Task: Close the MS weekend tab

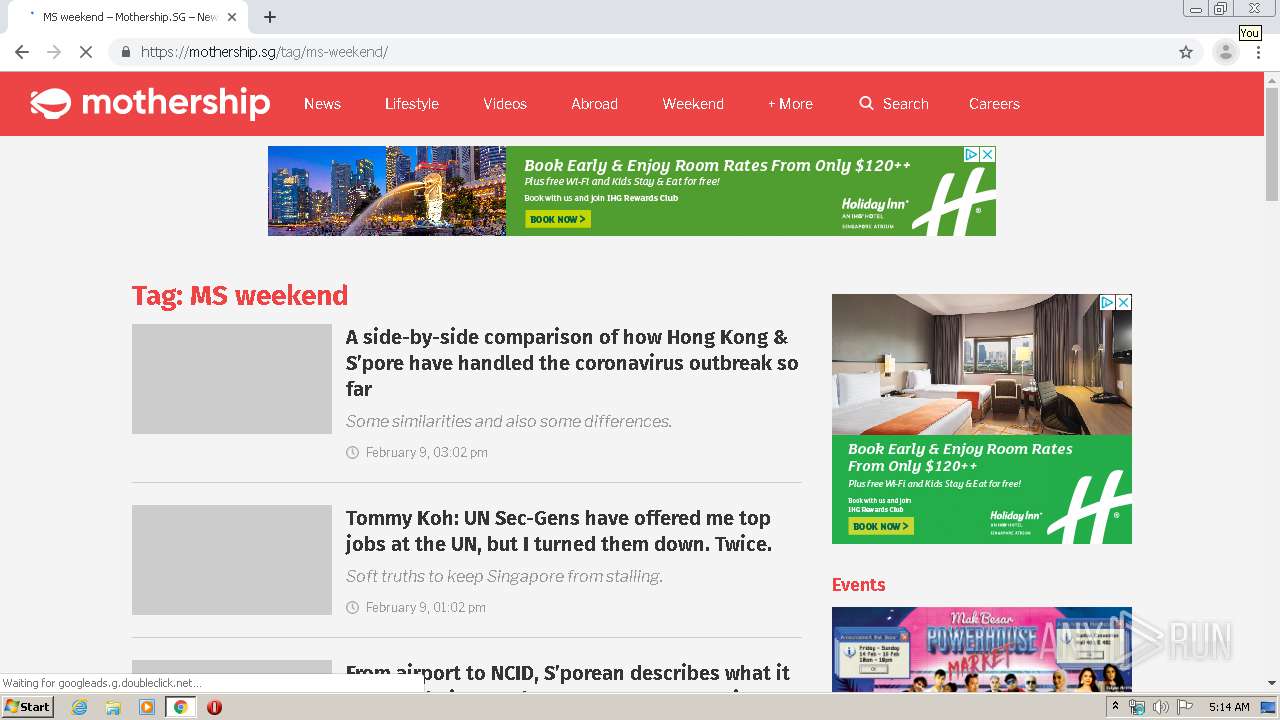Action: [x=232, y=17]
